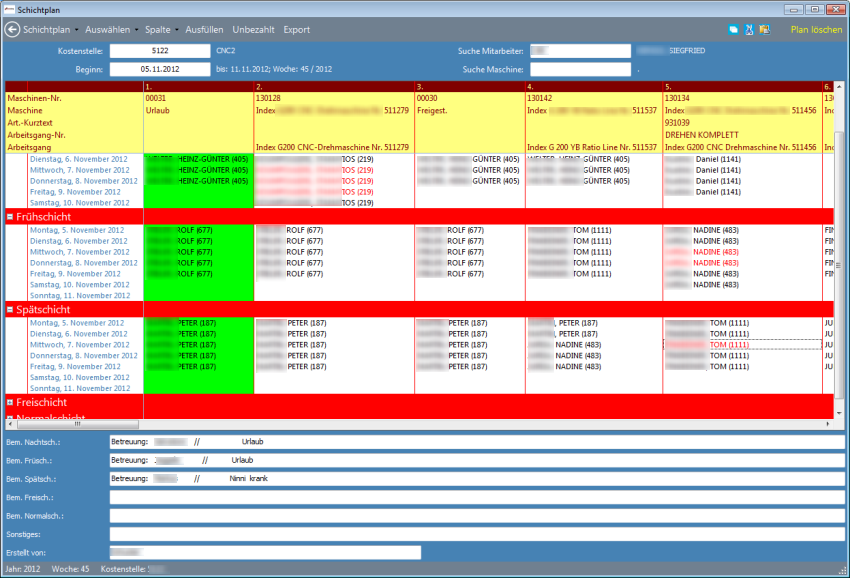The height and width of the screenshot is (578, 850).
Task: Open the Ausfüllen menu
Action: tap(204, 30)
